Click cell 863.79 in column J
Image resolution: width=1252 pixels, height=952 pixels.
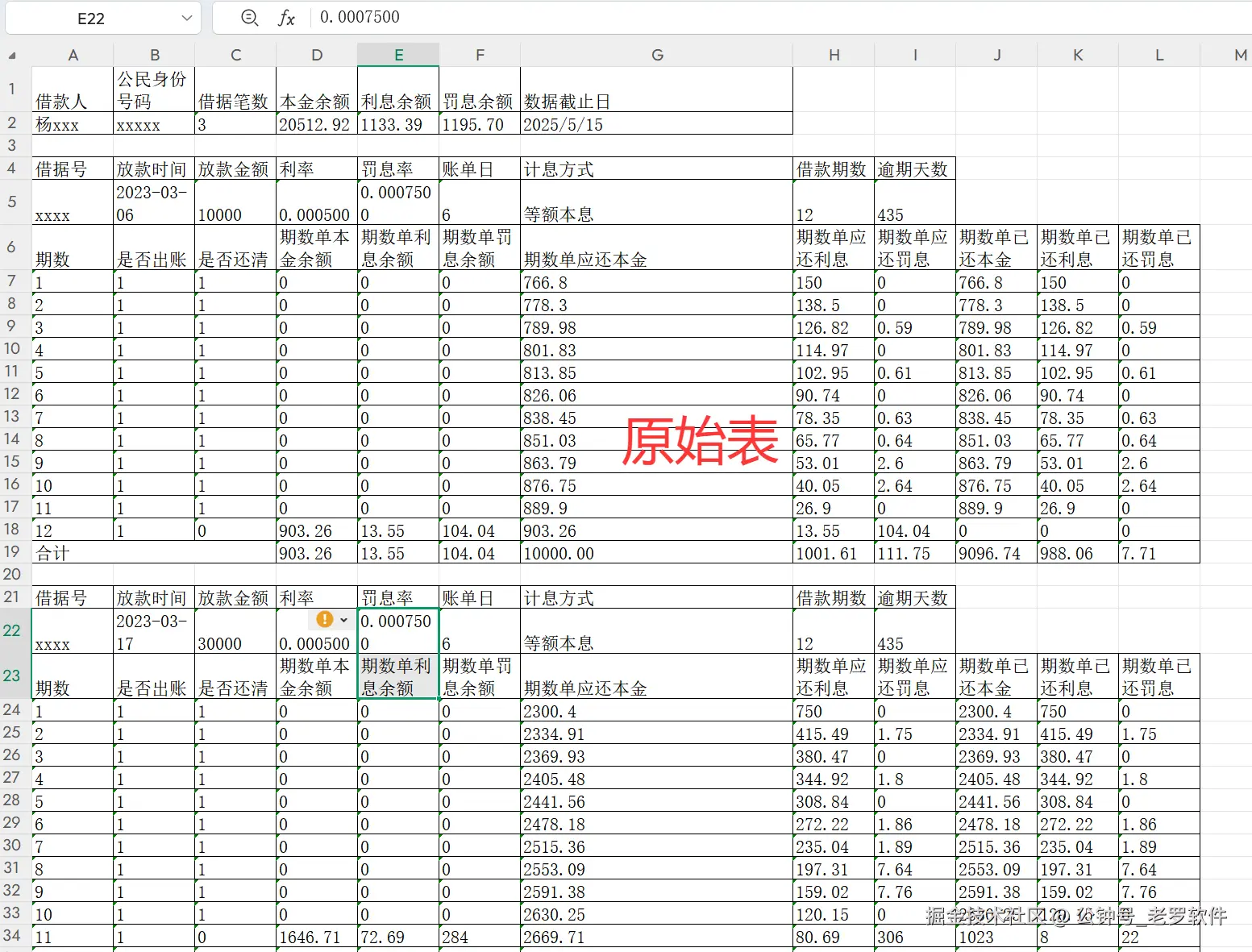coord(996,463)
